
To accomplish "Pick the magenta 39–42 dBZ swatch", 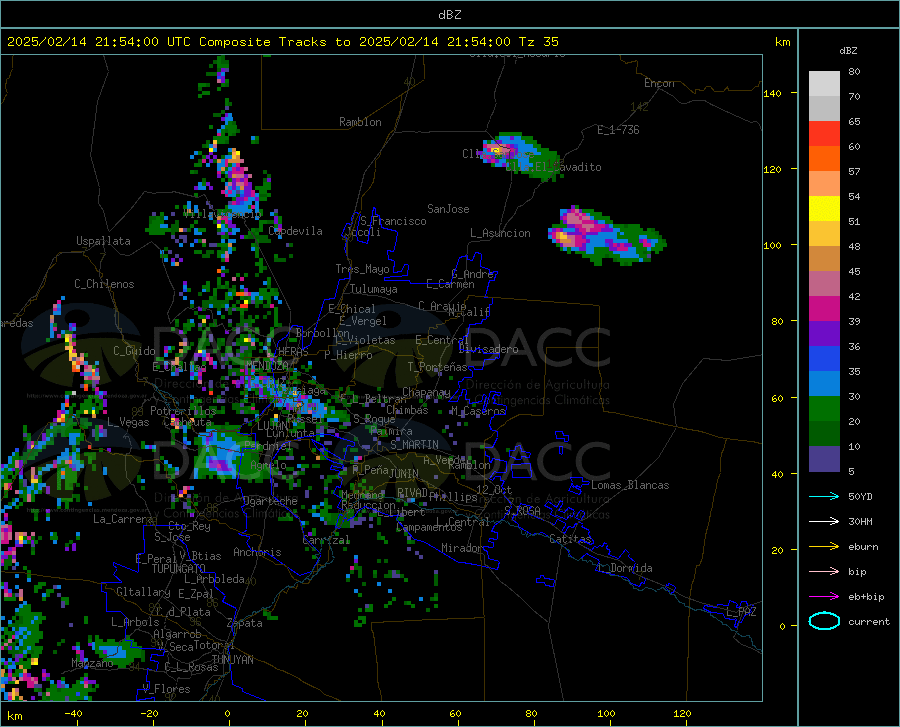I will [824, 309].
